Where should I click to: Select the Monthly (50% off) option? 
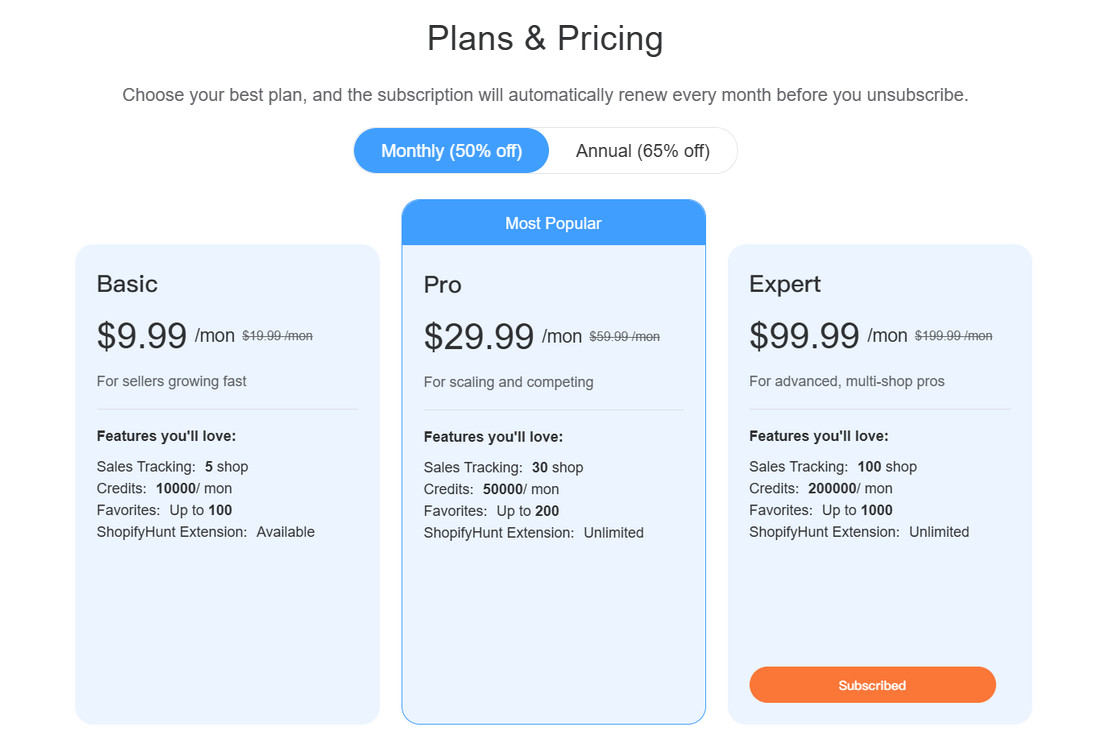451,150
